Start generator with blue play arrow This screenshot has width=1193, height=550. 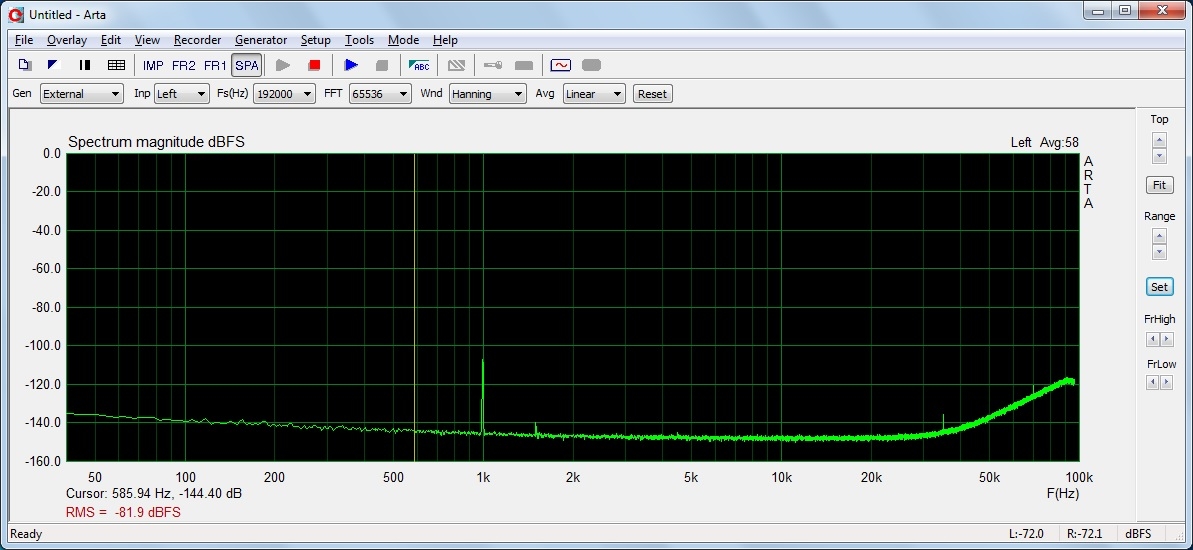pos(351,65)
